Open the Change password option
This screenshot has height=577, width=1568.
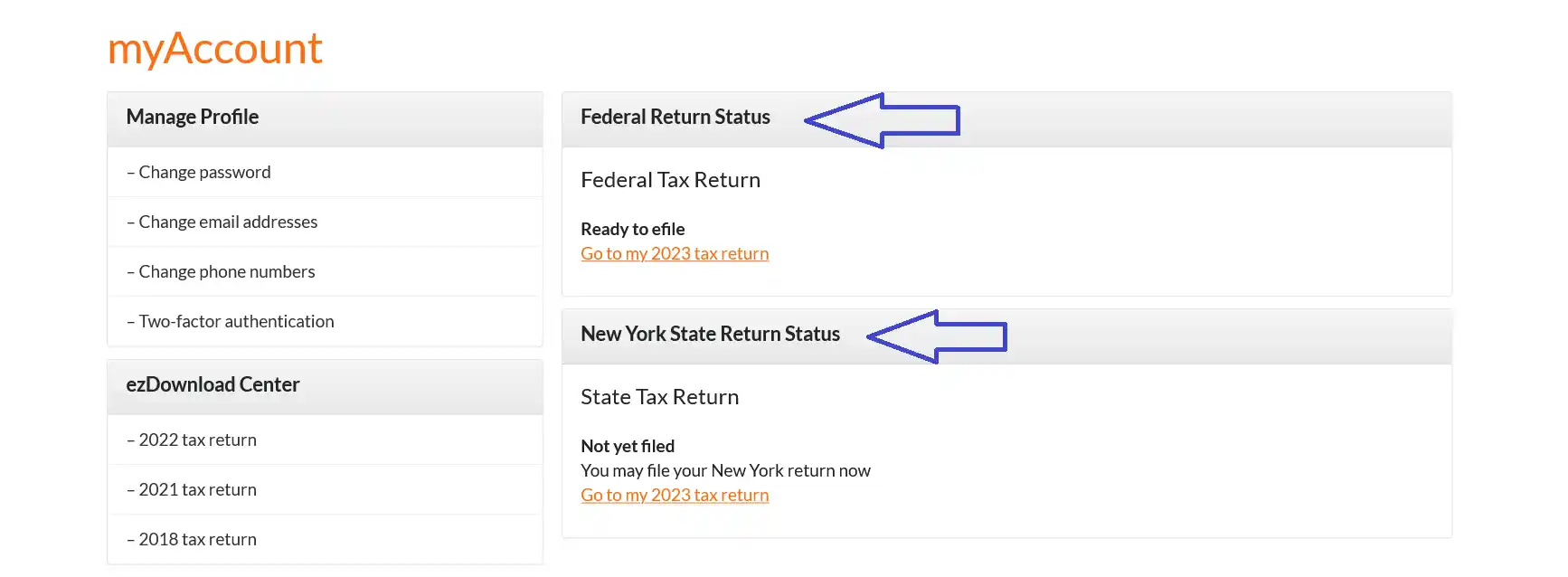tap(204, 172)
